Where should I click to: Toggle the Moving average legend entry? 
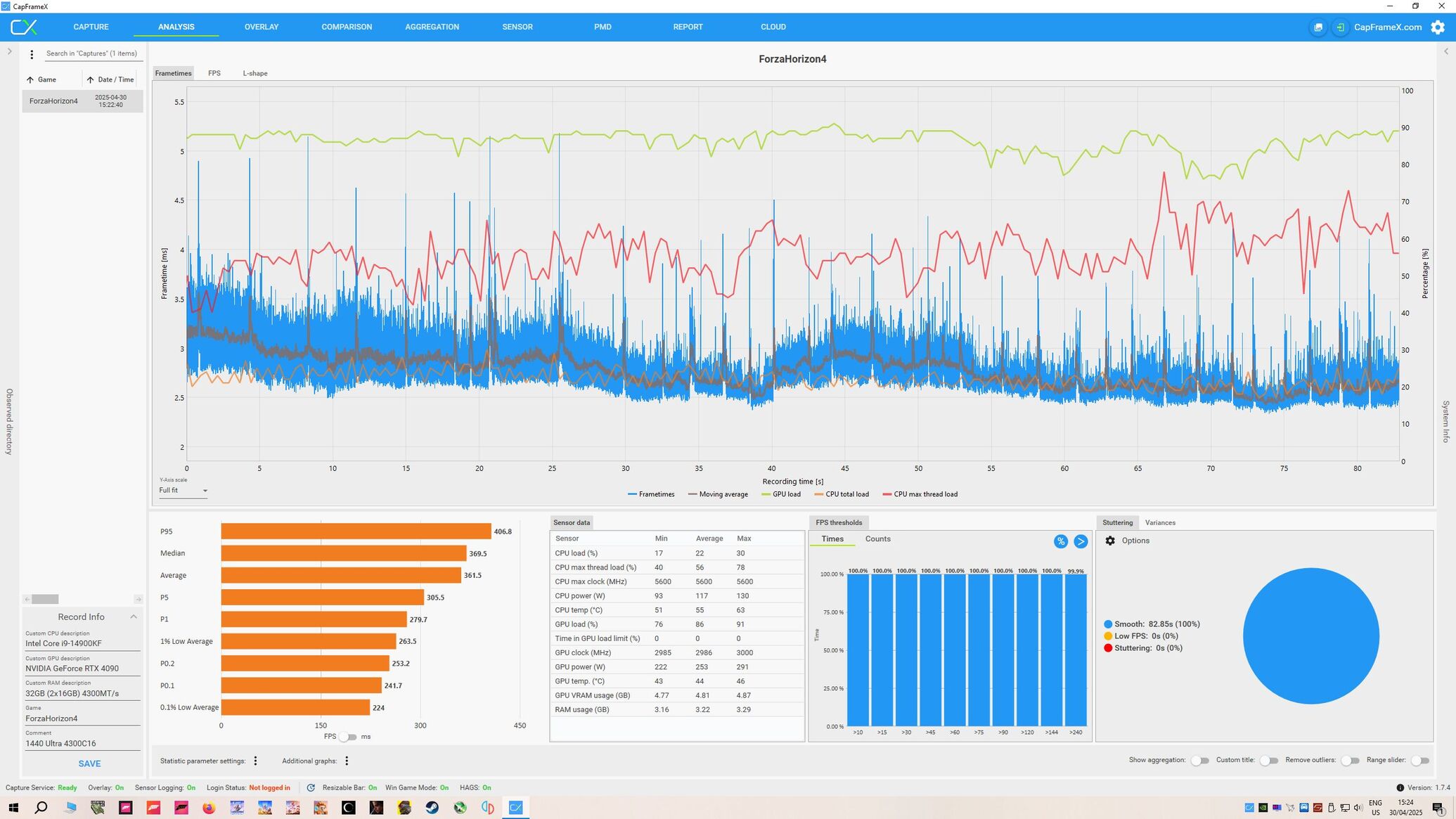point(718,494)
